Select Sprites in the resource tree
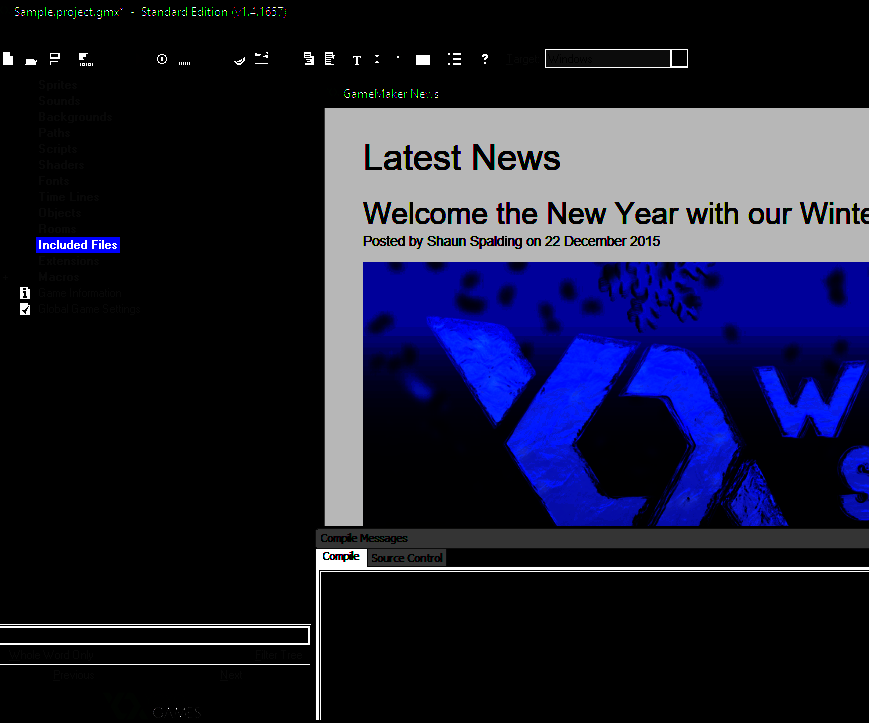Viewport: 869px width, 723px height. tap(58, 85)
